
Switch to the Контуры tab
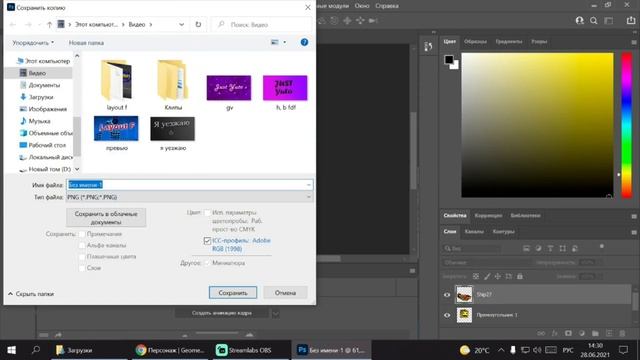coord(503,231)
